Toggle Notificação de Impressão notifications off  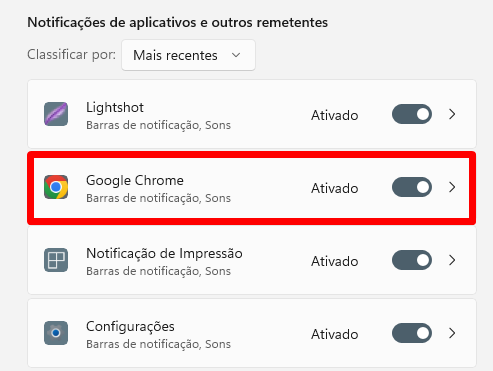412,260
